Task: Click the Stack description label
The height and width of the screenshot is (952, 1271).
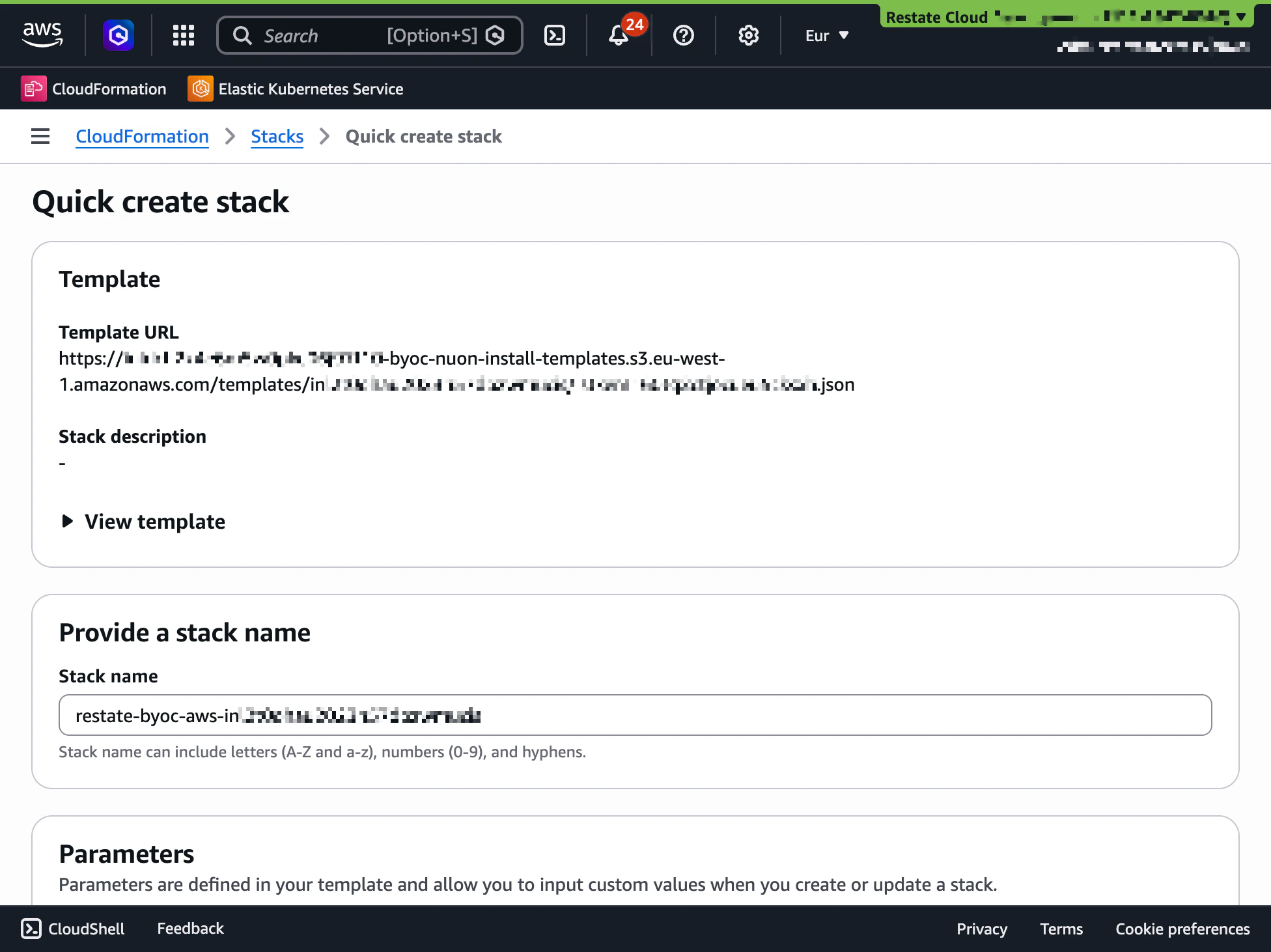Action: [132, 436]
